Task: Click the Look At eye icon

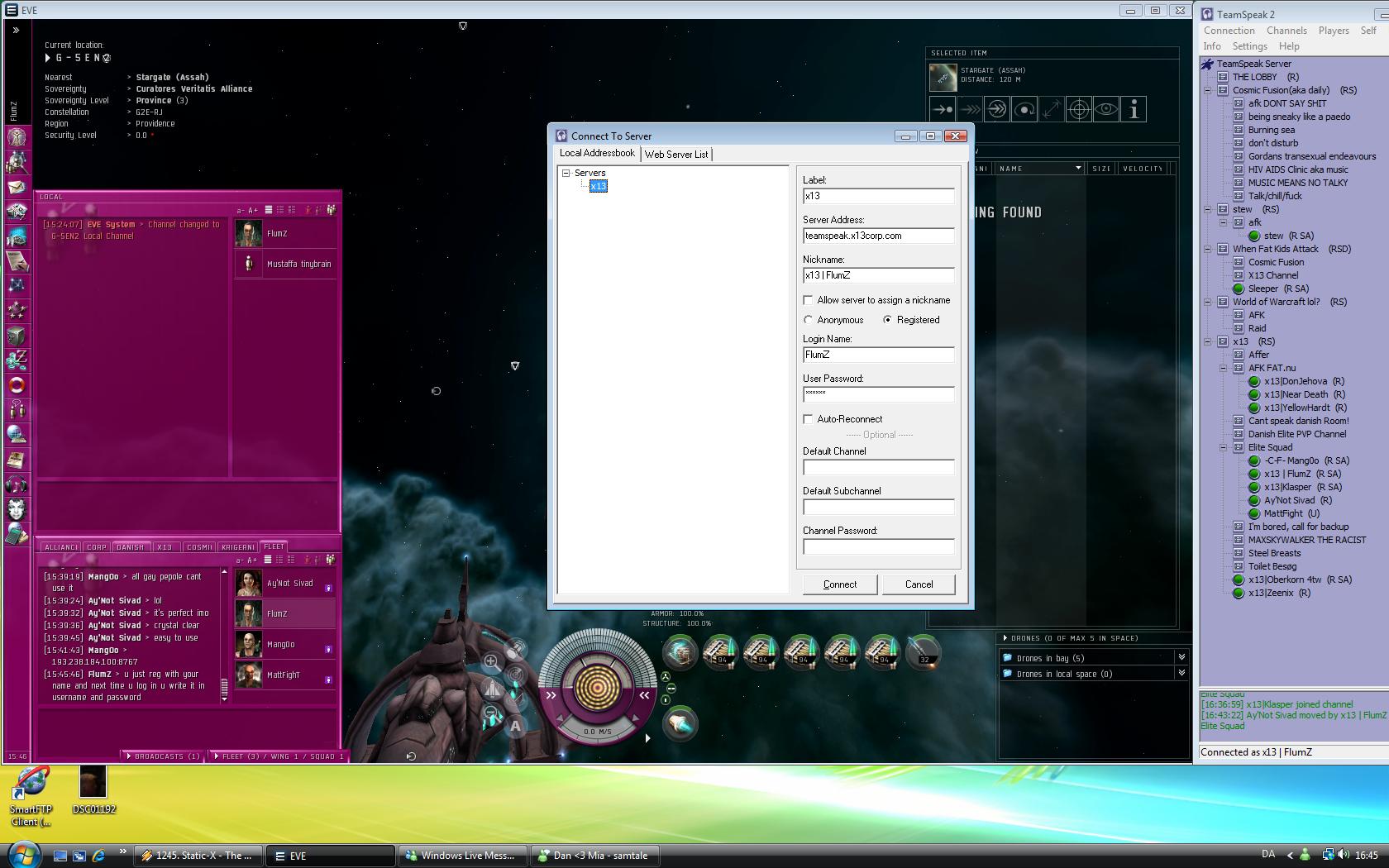Action: click(1106, 109)
